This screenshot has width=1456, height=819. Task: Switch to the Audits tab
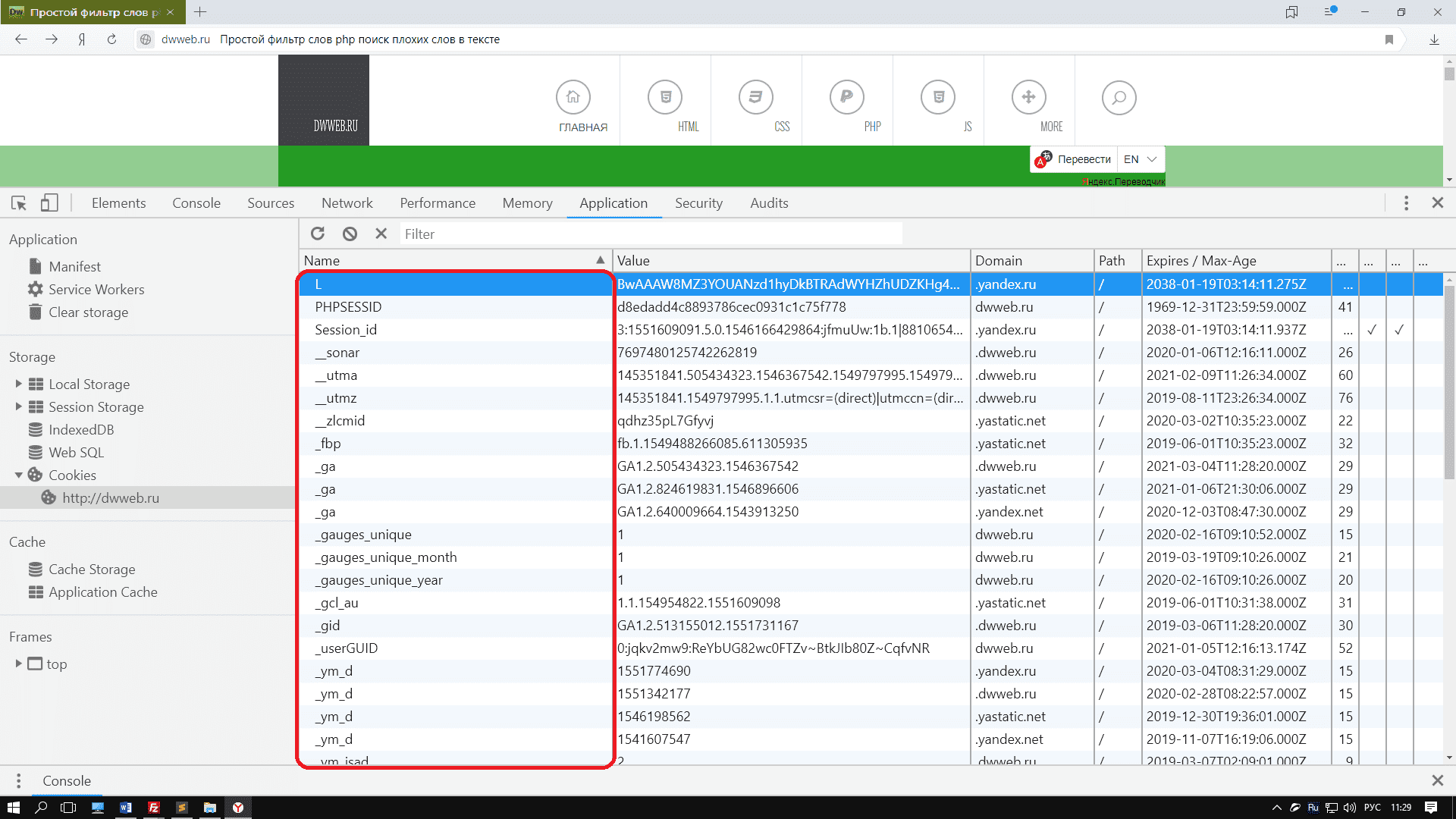tap(769, 202)
